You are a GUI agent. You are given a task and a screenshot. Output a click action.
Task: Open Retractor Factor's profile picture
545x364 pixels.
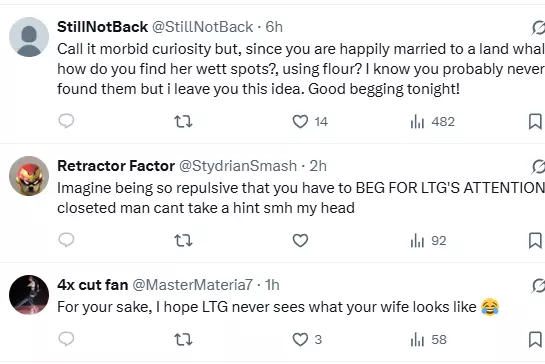29,176
